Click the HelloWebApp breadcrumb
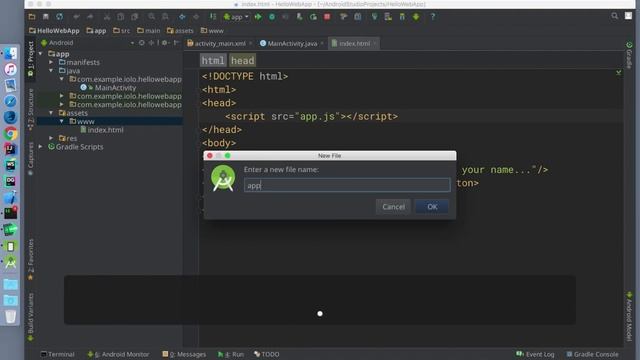 (54, 31)
